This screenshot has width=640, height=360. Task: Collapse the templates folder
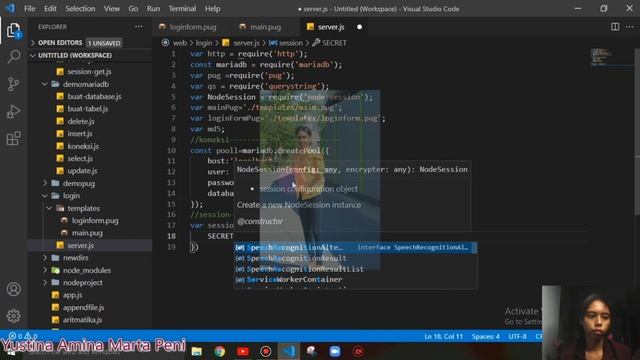(84, 208)
